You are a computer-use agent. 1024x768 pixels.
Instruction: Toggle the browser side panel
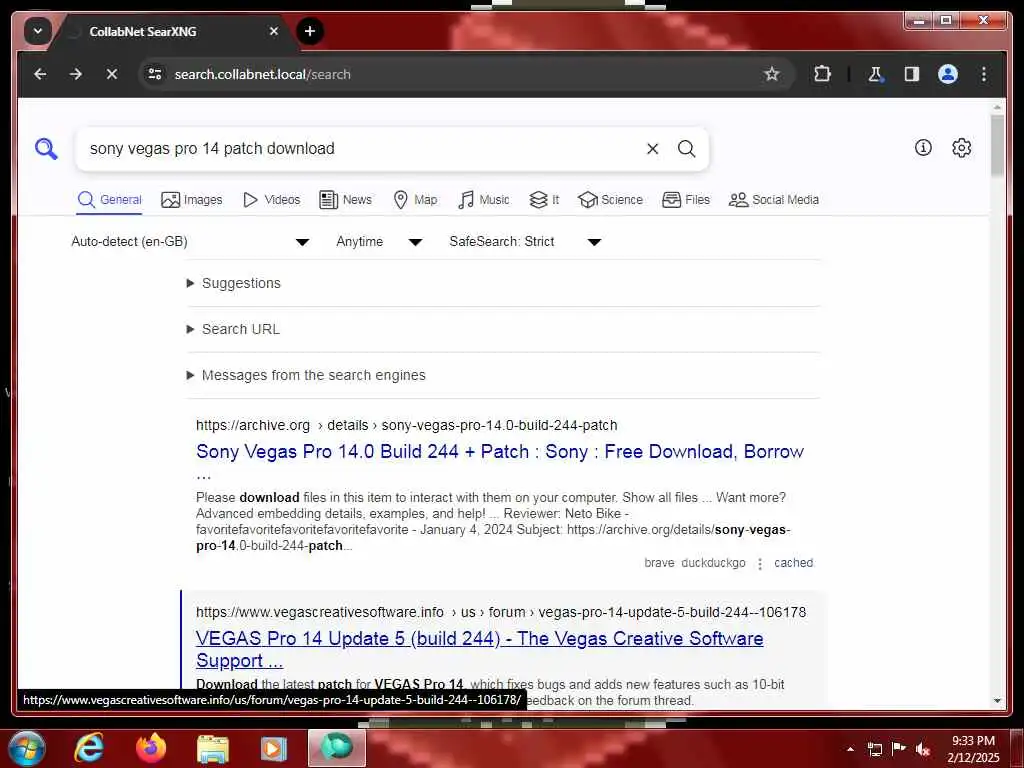coord(912,74)
